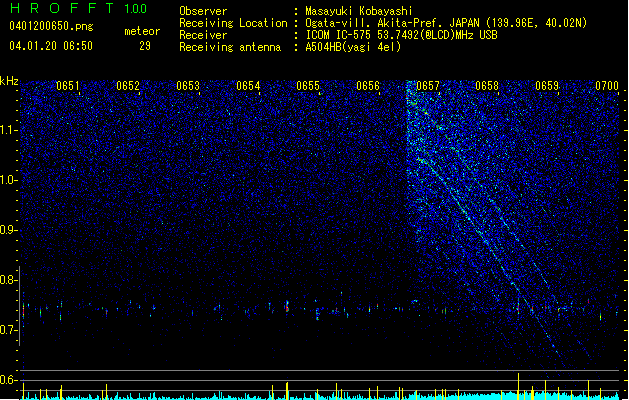Click the "Receiving Location" label

coord(233,23)
